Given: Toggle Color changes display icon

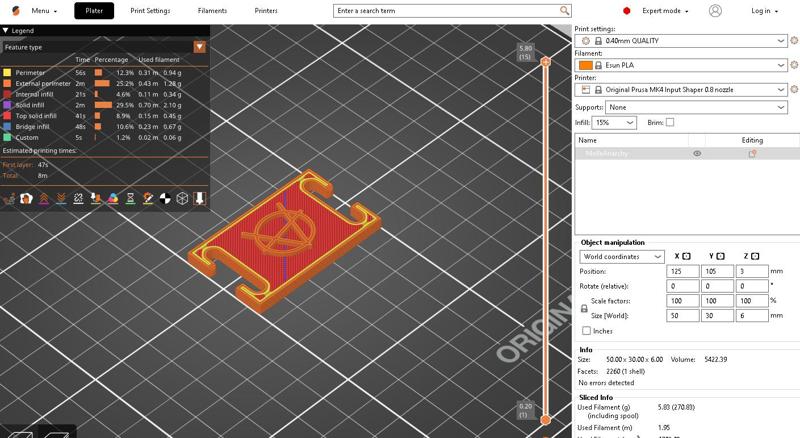Looking at the screenshot, I should tap(113, 199).
